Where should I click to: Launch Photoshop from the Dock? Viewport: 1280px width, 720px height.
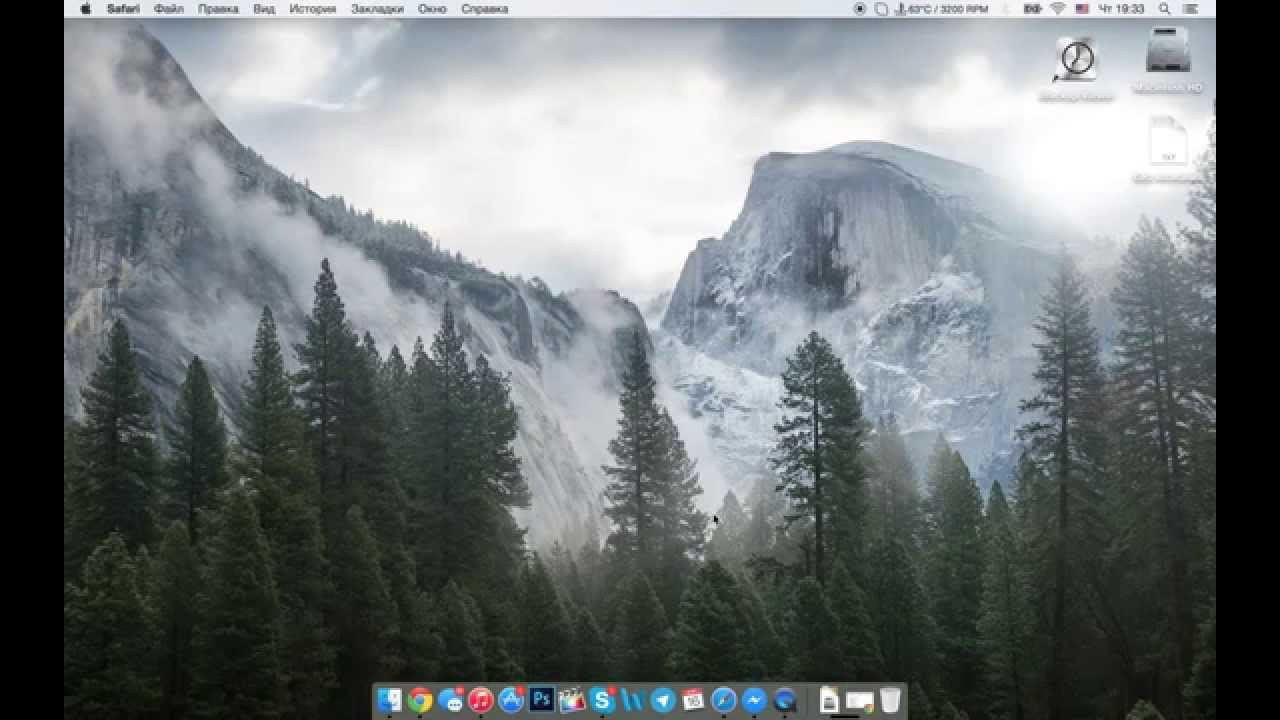point(542,699)
